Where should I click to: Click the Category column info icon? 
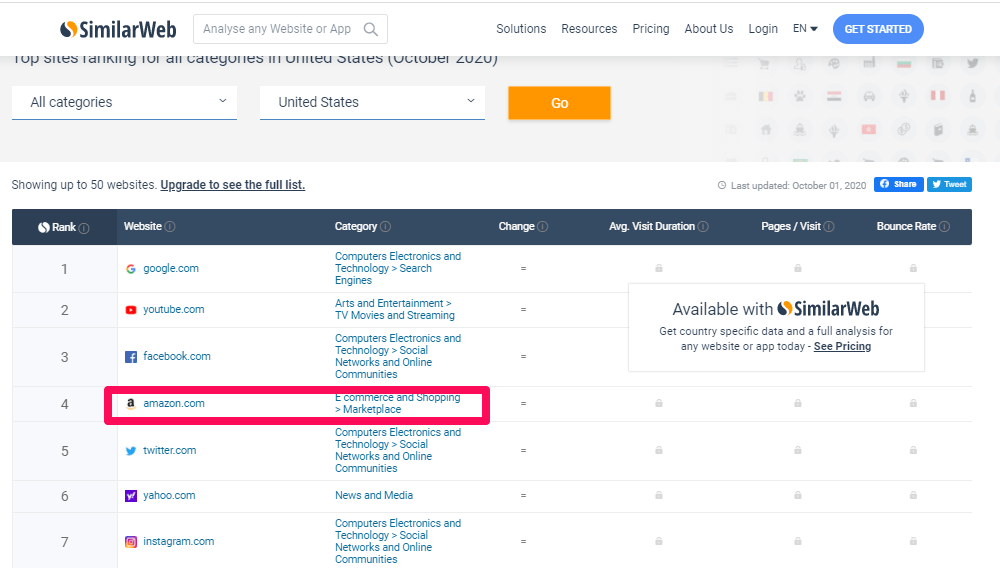pos(386,227)
